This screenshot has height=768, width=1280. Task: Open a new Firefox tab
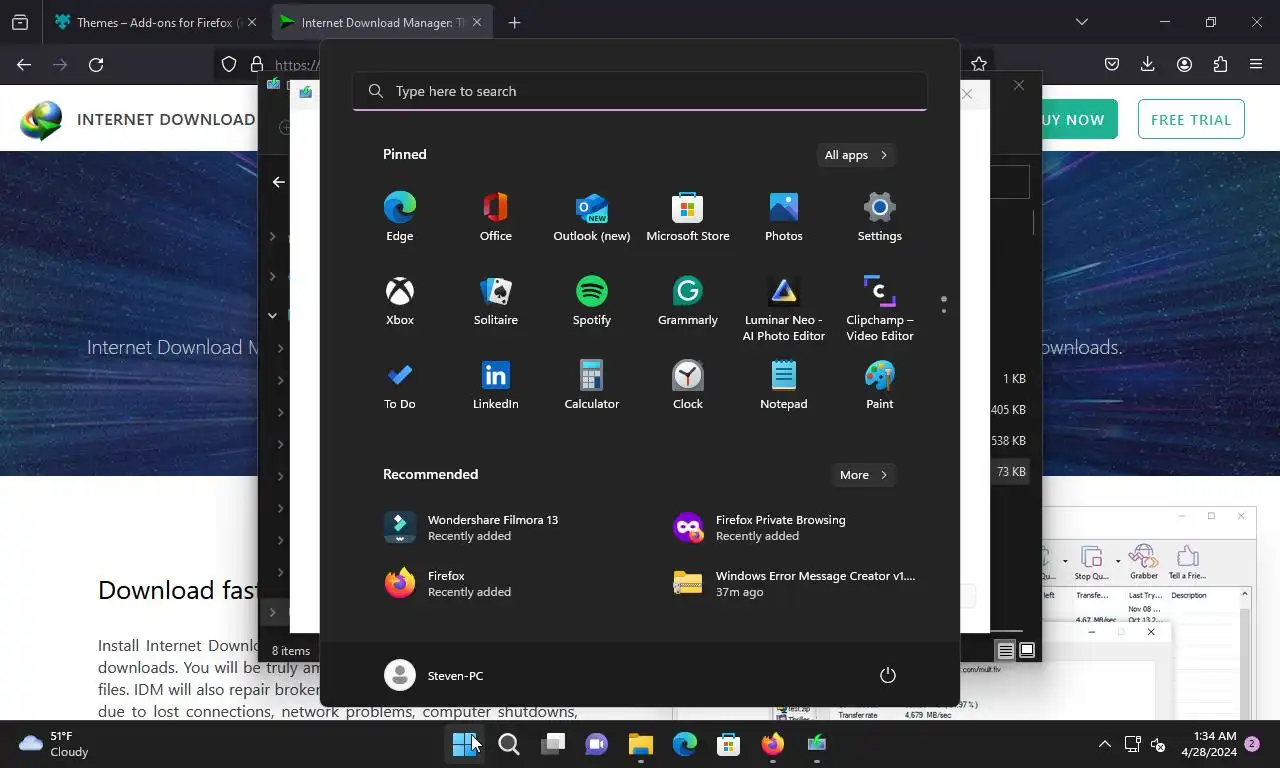click(514, 22)
